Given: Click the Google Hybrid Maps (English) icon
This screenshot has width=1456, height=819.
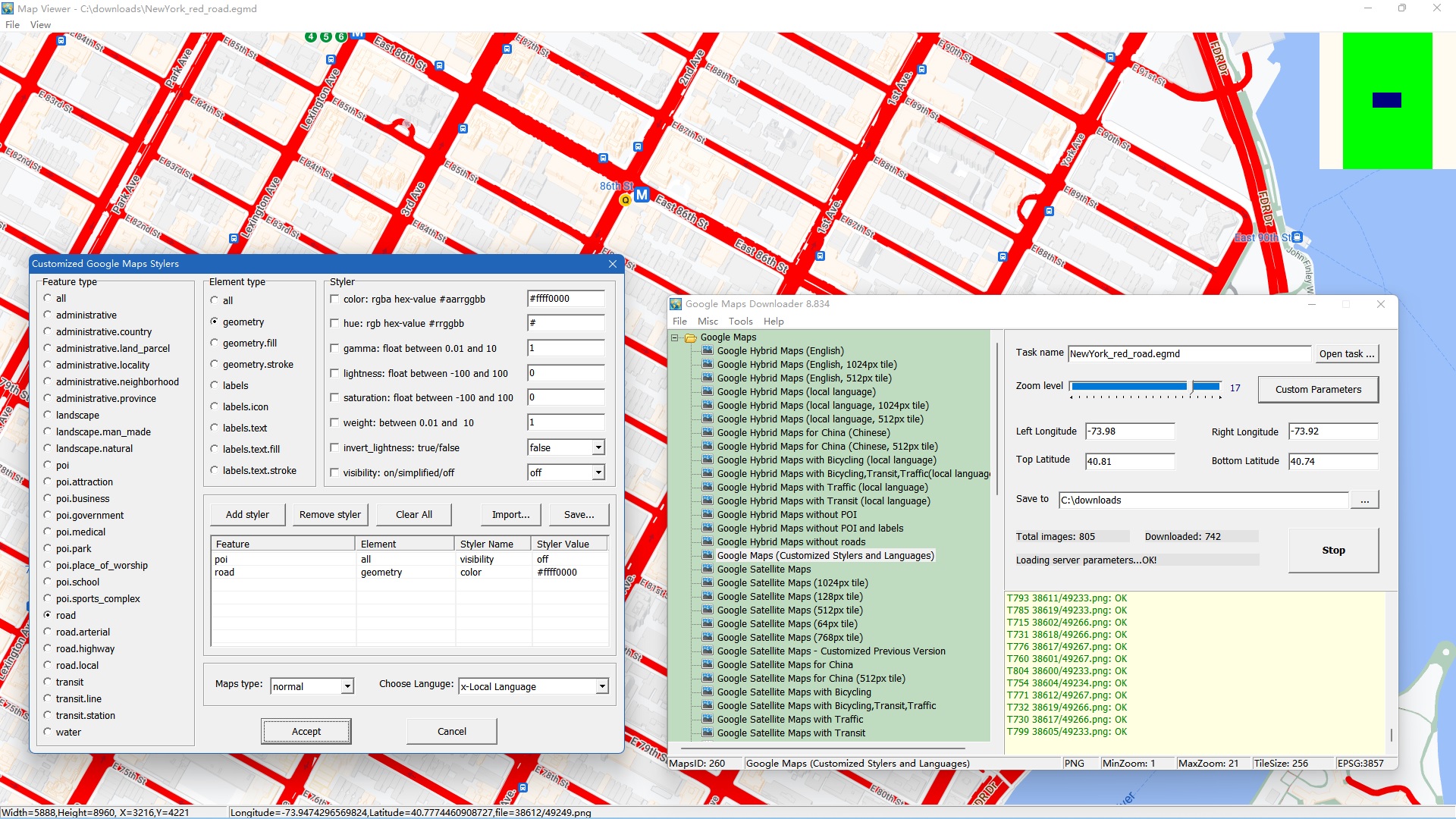Looking at the screenshot, I should pyautogui.click(x=707, y=351).
